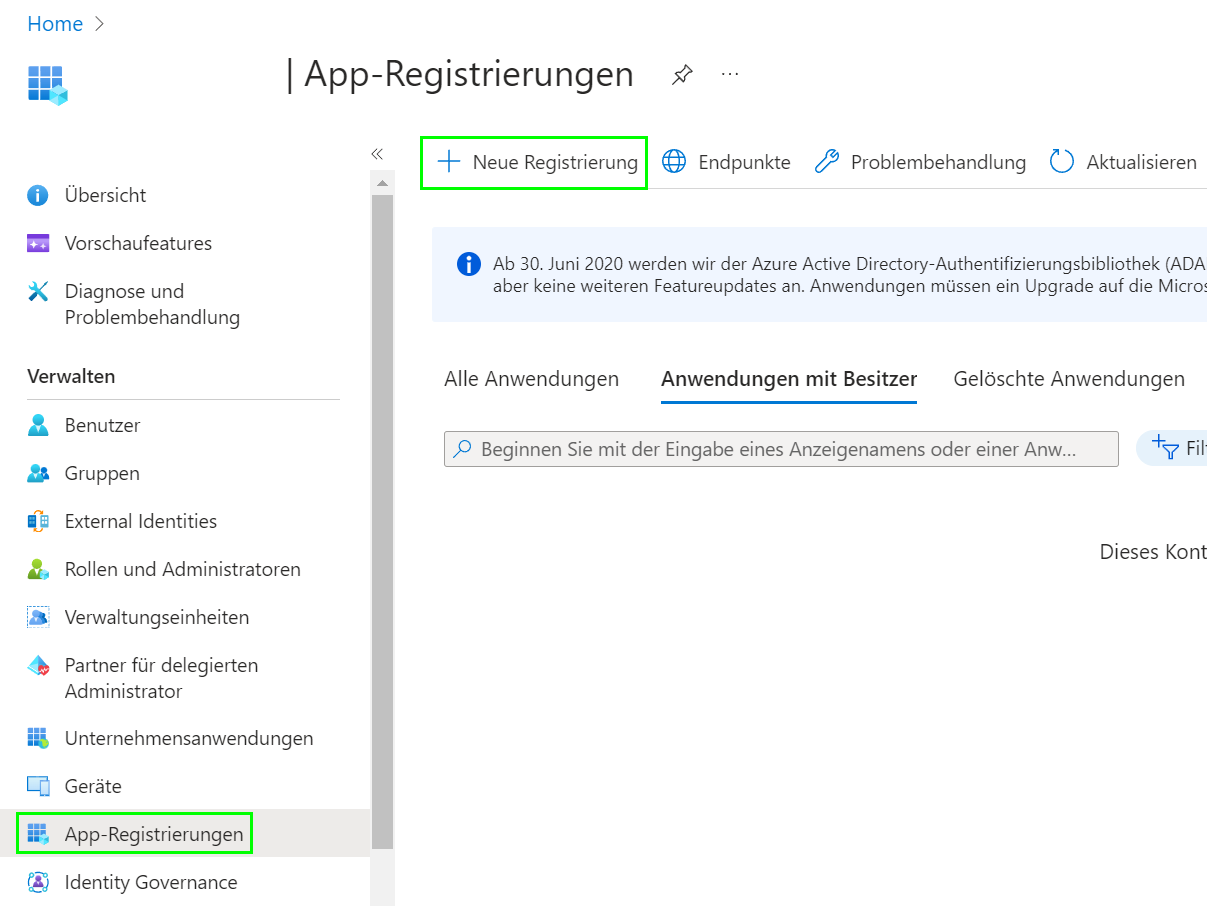Viewport: 1207px width, 906px height.
Task: Open Gelöschte Anwendungen tab
Action: (1069, 379)
